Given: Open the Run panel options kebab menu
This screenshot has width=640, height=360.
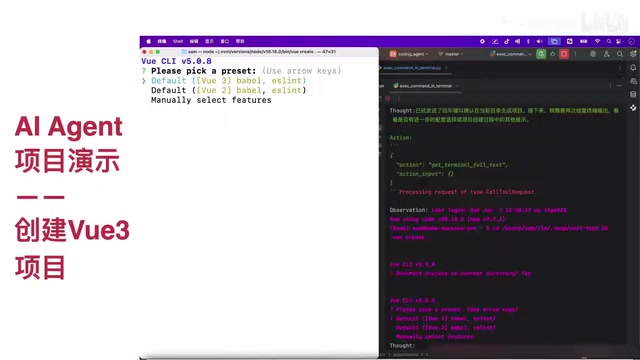Looking at the screenshot, I should click(610, 86).
